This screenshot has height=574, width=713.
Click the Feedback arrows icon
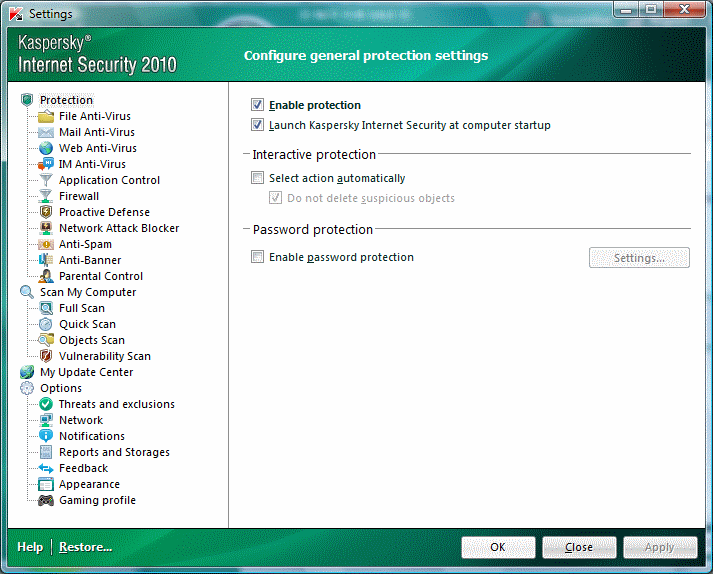45,468
